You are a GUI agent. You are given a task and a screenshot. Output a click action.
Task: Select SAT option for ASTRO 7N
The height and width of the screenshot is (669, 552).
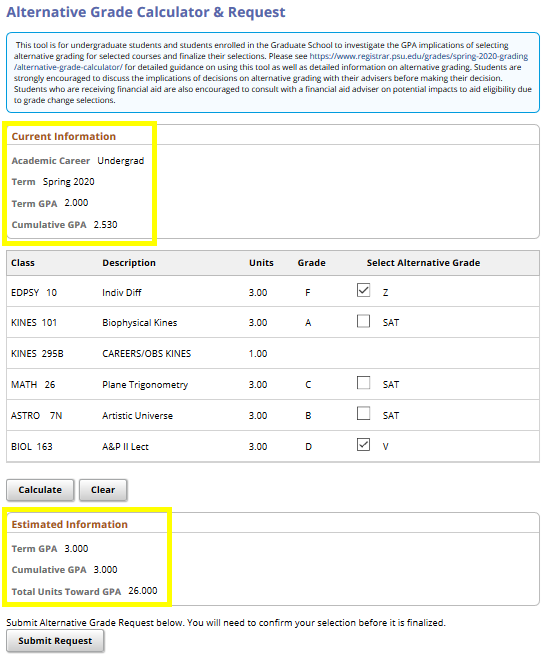click(363, 413)
